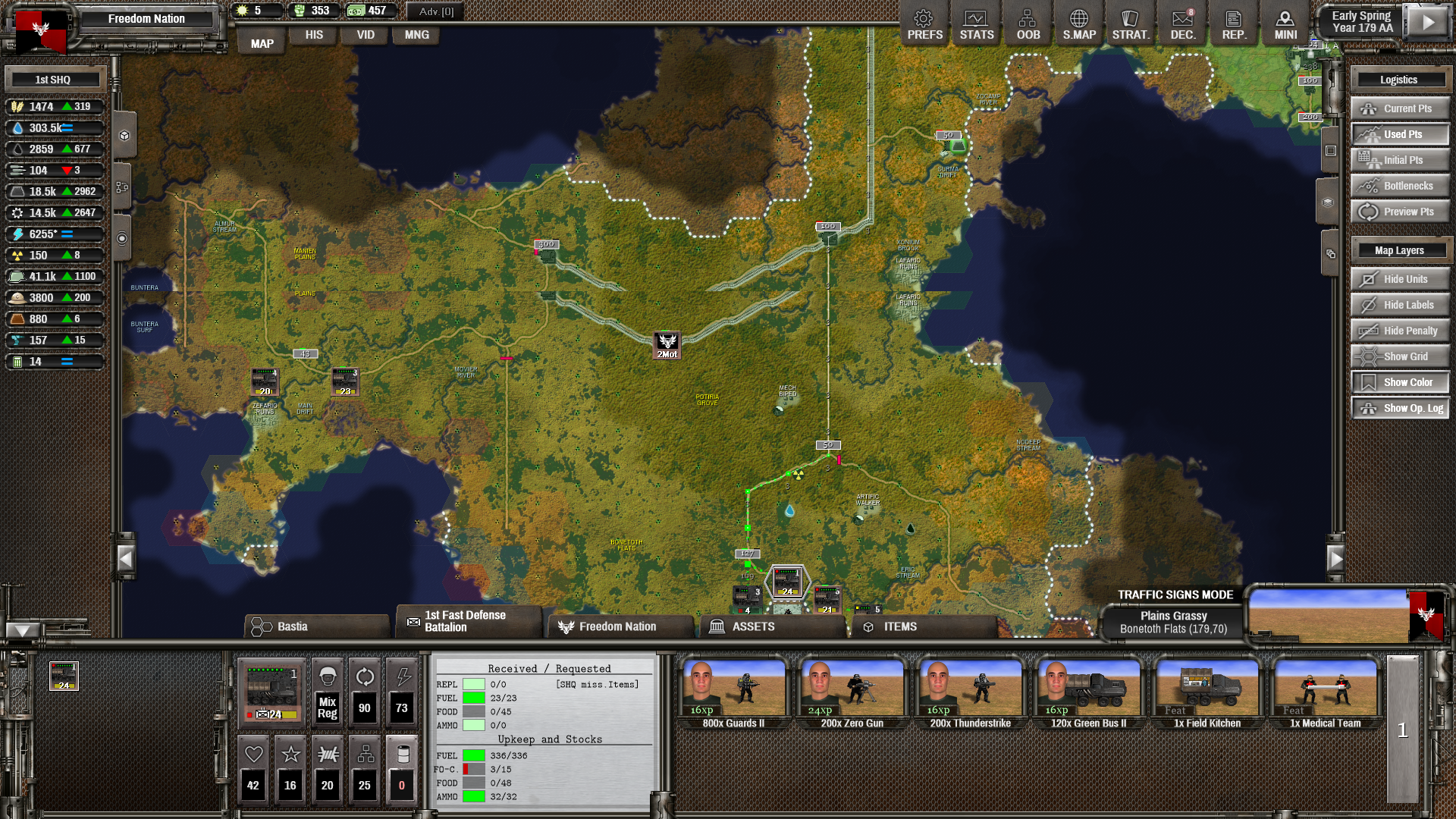The image size is (1456, 819).
Task: Select the 800x Guards II troop card
Action: point(733,694)
